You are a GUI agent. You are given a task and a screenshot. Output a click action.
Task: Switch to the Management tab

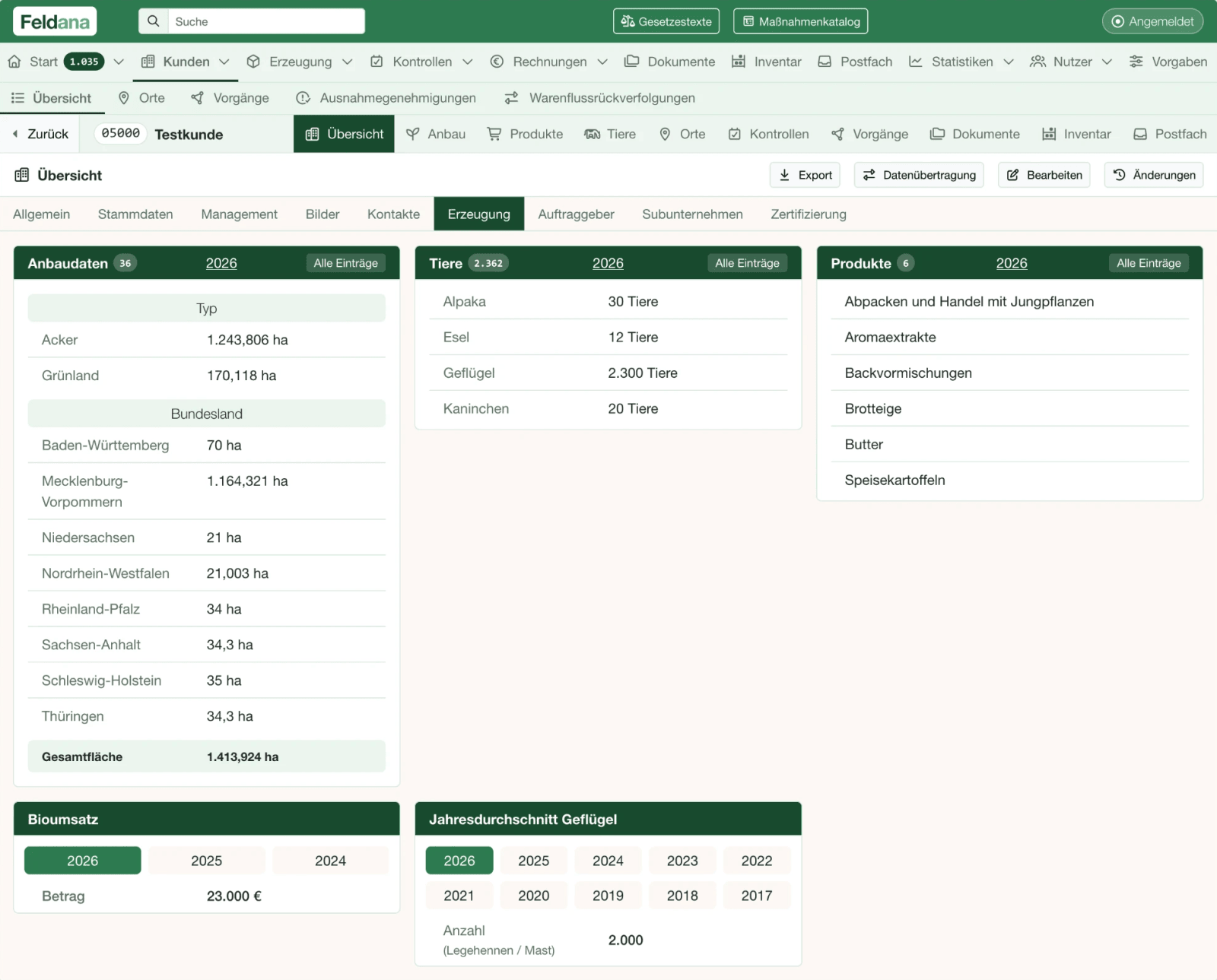[239, 214]
